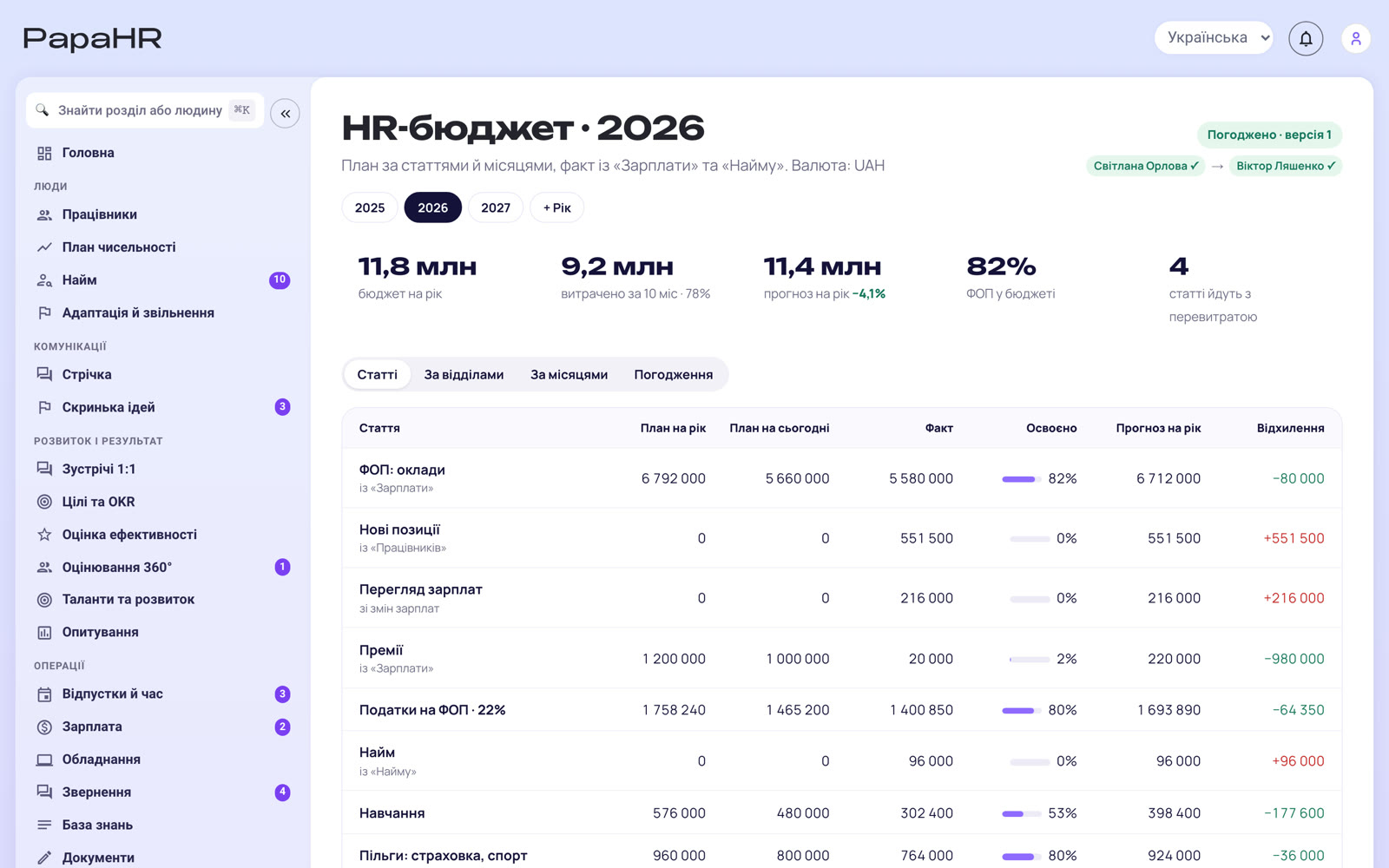Open Звернення section
This screenshot has height=868, width=1389.
click(162, 792)
